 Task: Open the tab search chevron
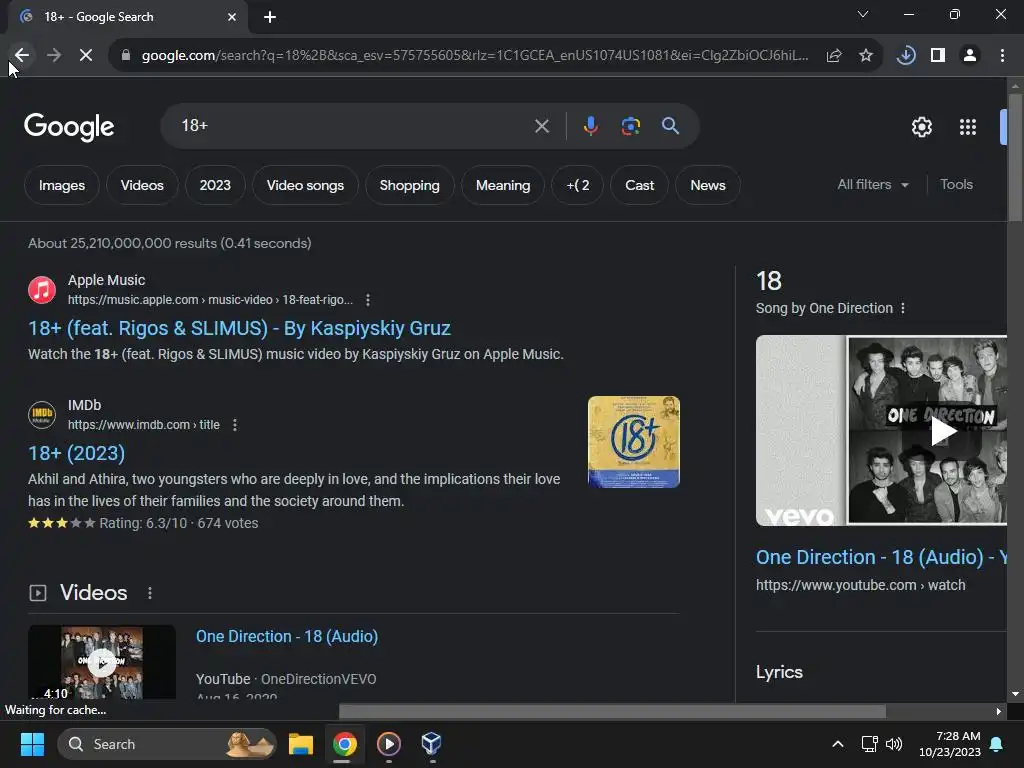pos(863,14)
